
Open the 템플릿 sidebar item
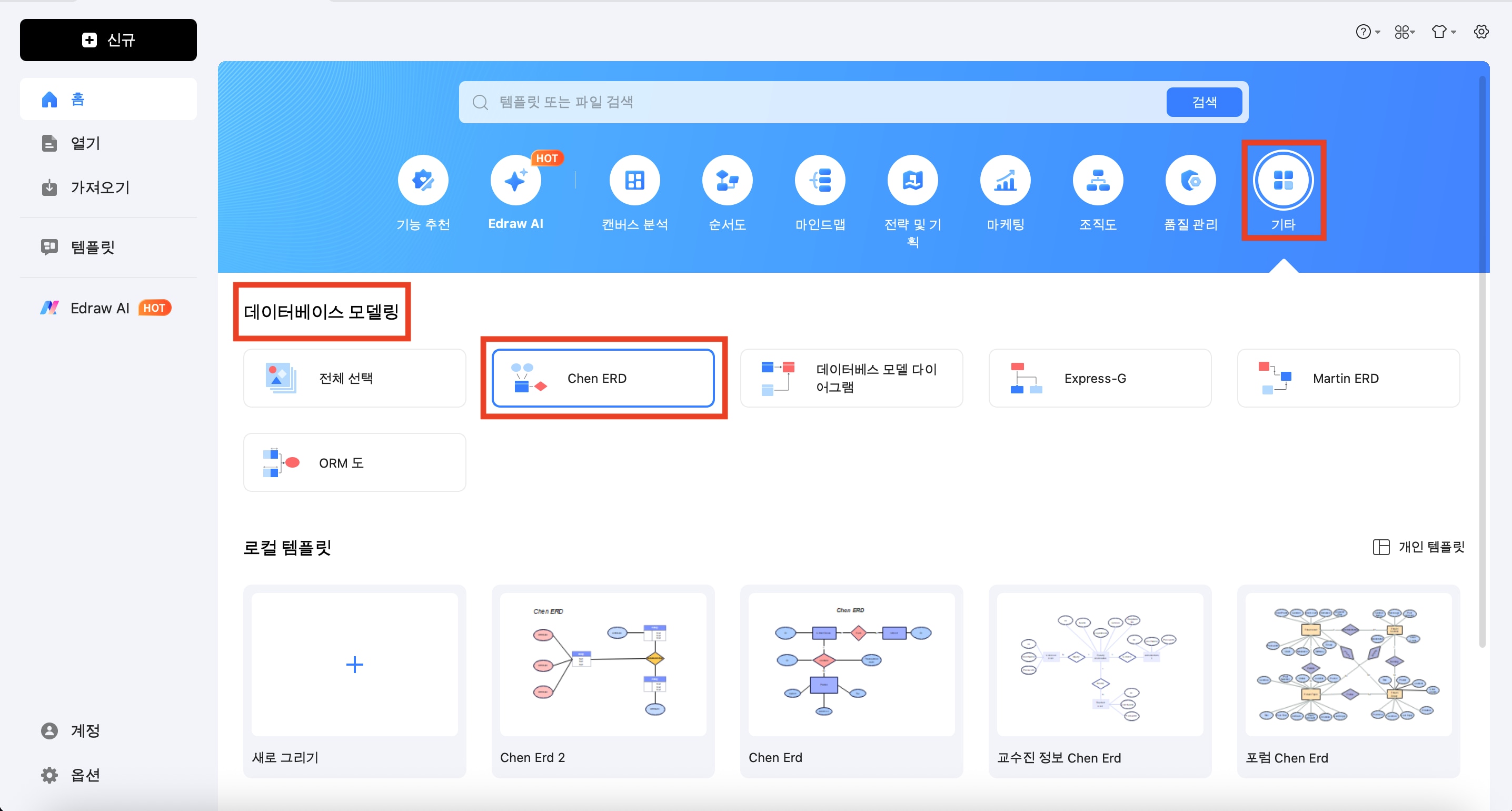pyautogui.click(x=92, y=247)
